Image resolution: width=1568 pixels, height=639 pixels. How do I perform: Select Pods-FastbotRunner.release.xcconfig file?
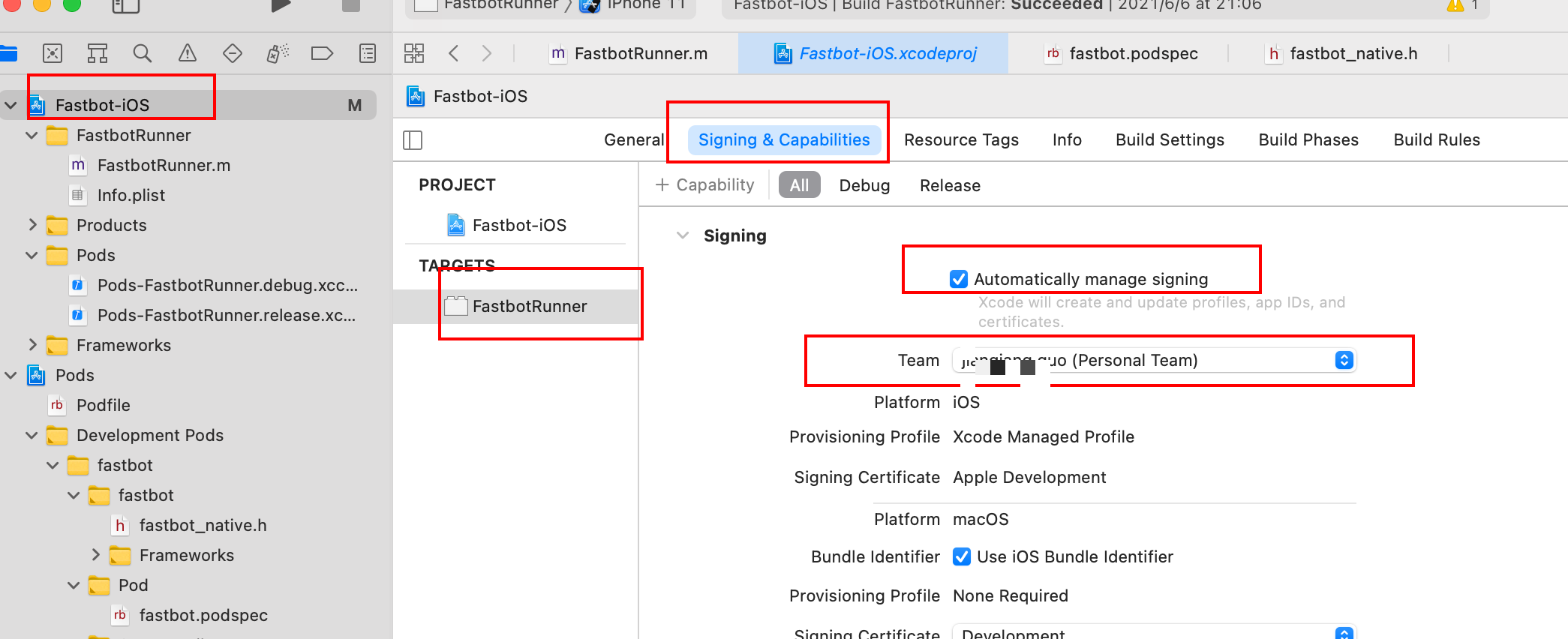click(226, 315)
